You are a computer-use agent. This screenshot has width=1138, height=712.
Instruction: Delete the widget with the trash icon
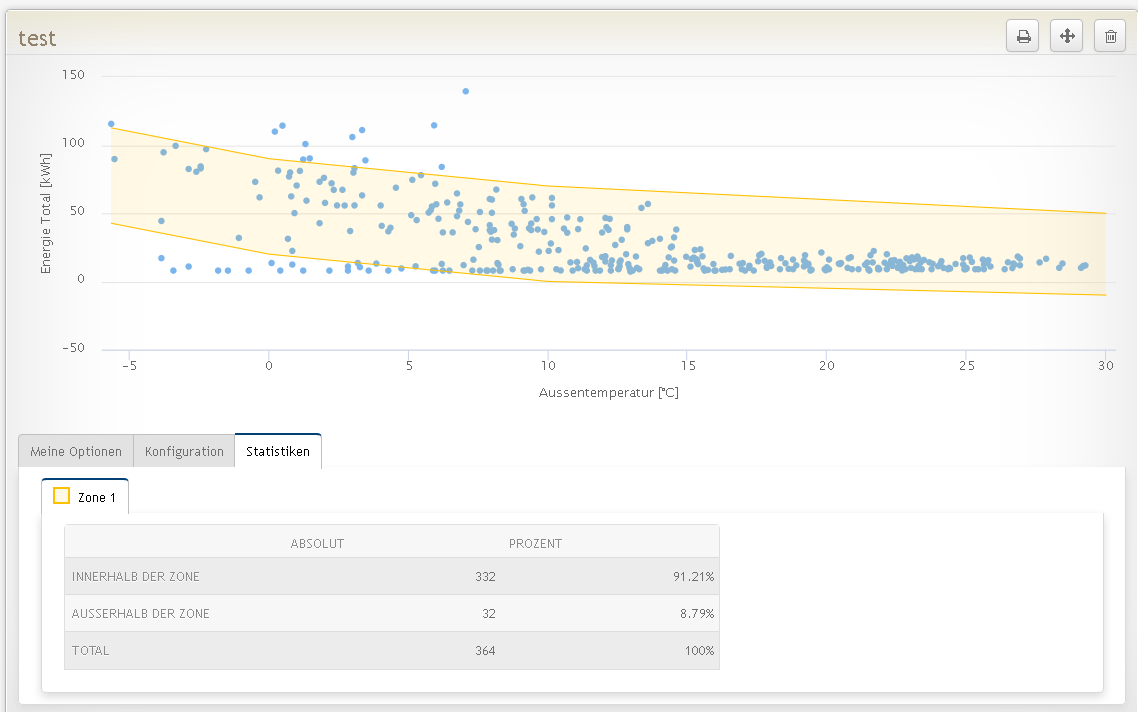point(1110,36)
